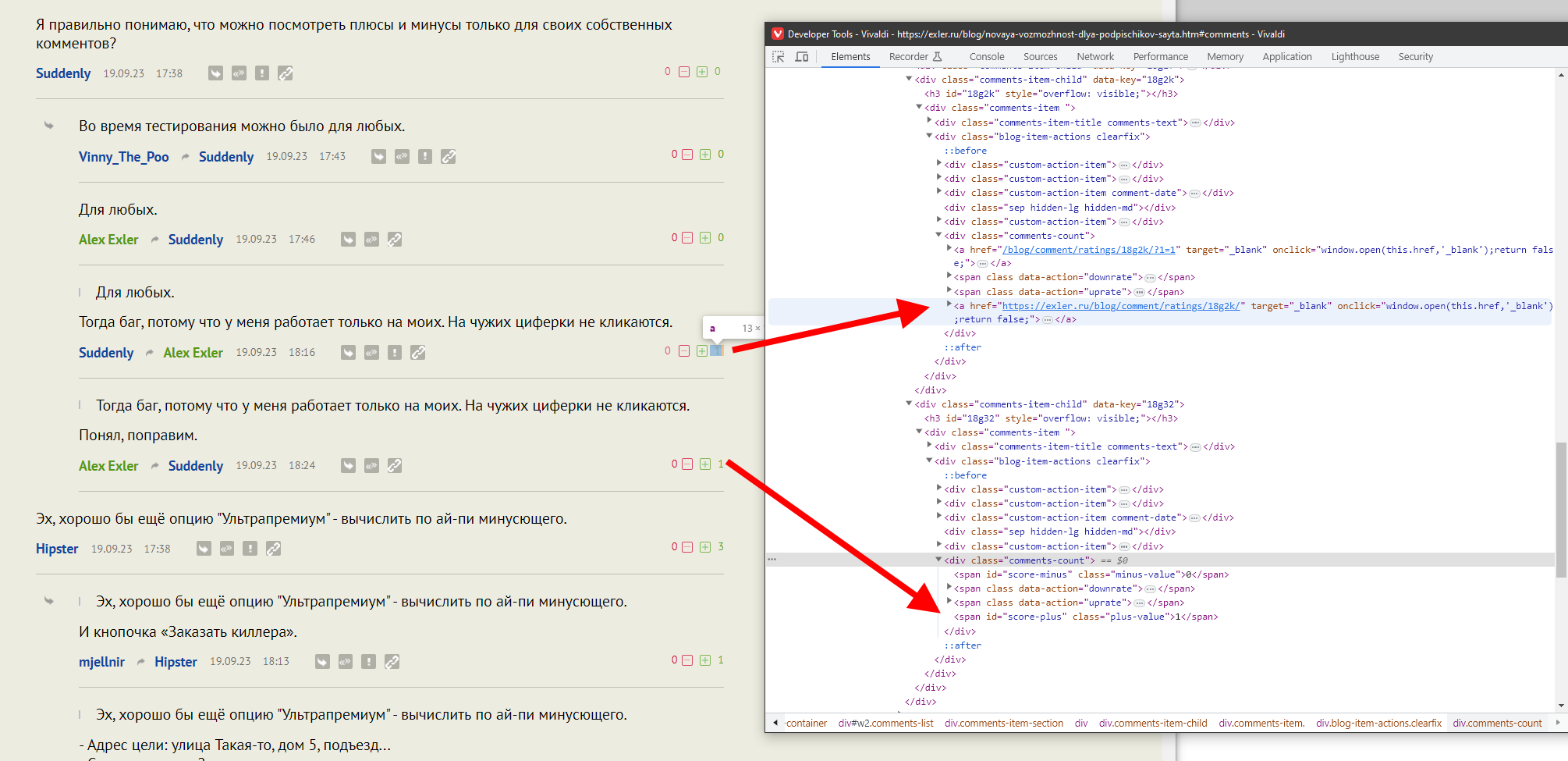Image resolution: width=1568 pixels, height=761 pixels.
Task: Open the Network tab in DevTools
Action: [x=1094, y=57]
